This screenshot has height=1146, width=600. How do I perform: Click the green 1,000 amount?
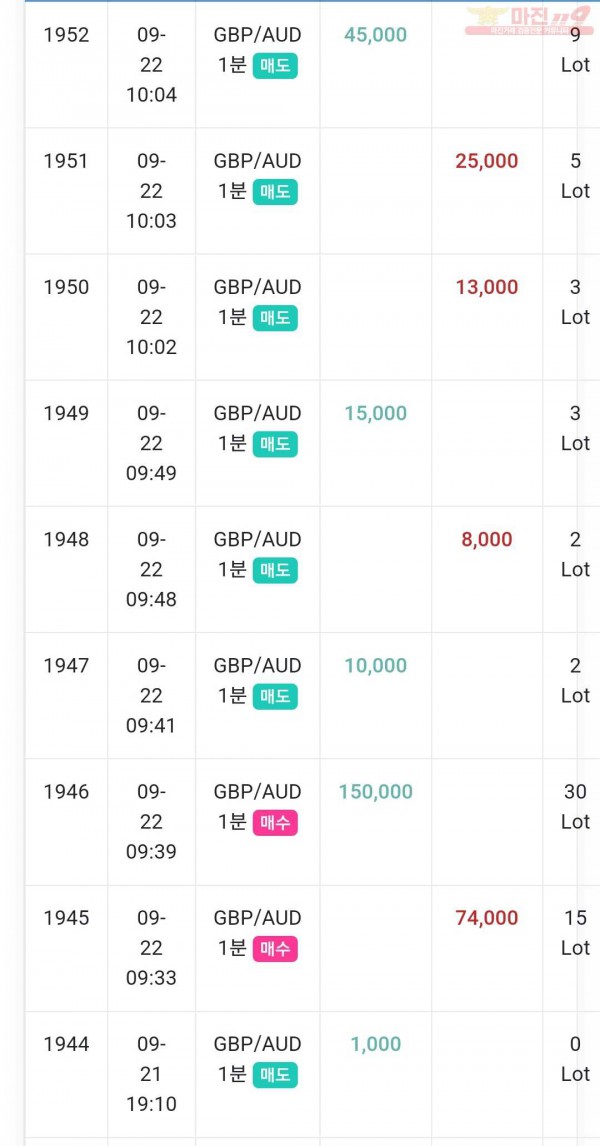376,1044
